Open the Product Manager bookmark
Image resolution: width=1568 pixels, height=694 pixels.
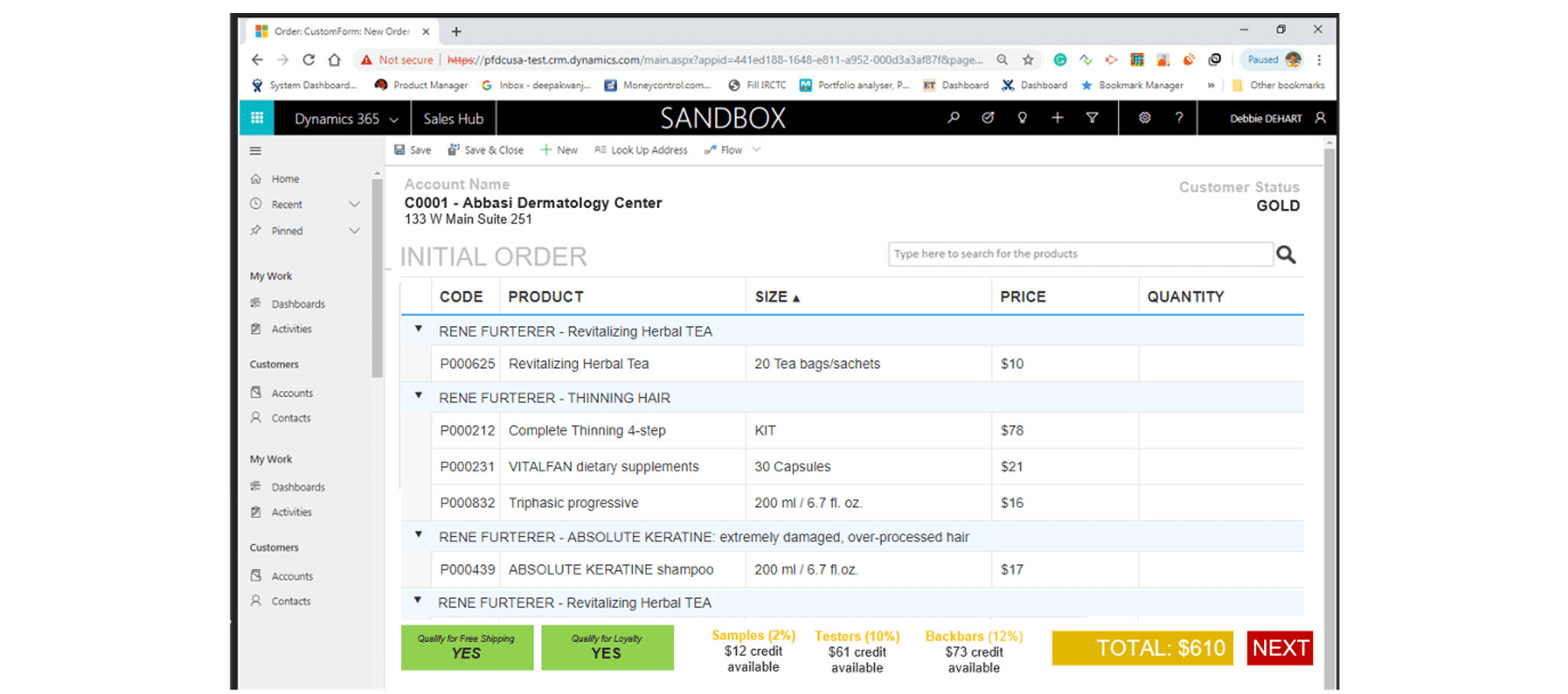point(421,85)
